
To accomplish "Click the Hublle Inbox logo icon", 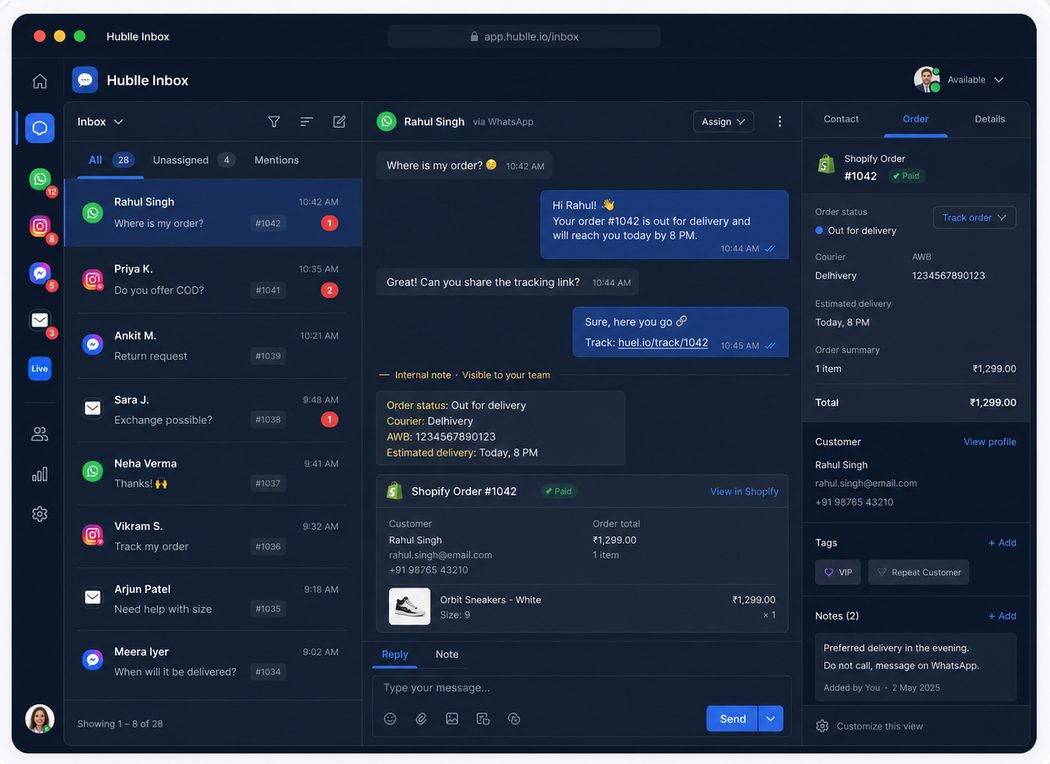I will click(x=85, y=80).
